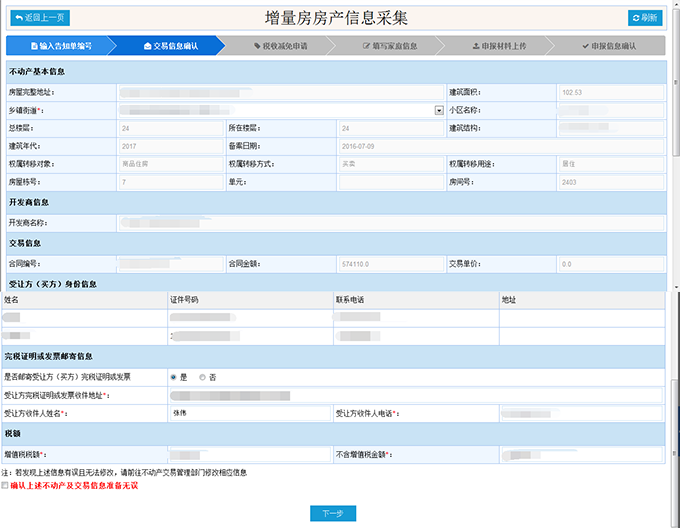Image resolution: width=680 pixels, height=530 pixels.
Task: Click the vertical scrollbar on the right
Action: (674, 250)
